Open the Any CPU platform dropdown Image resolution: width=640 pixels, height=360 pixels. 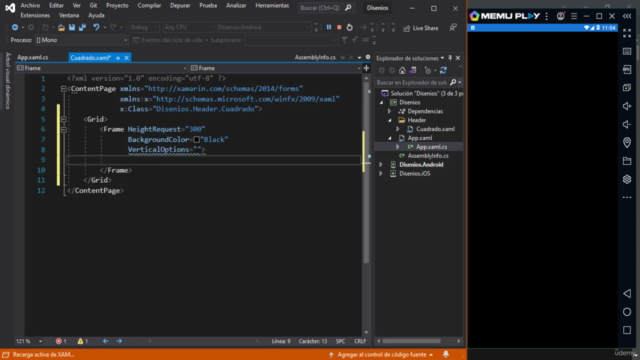tap(188, 27)
